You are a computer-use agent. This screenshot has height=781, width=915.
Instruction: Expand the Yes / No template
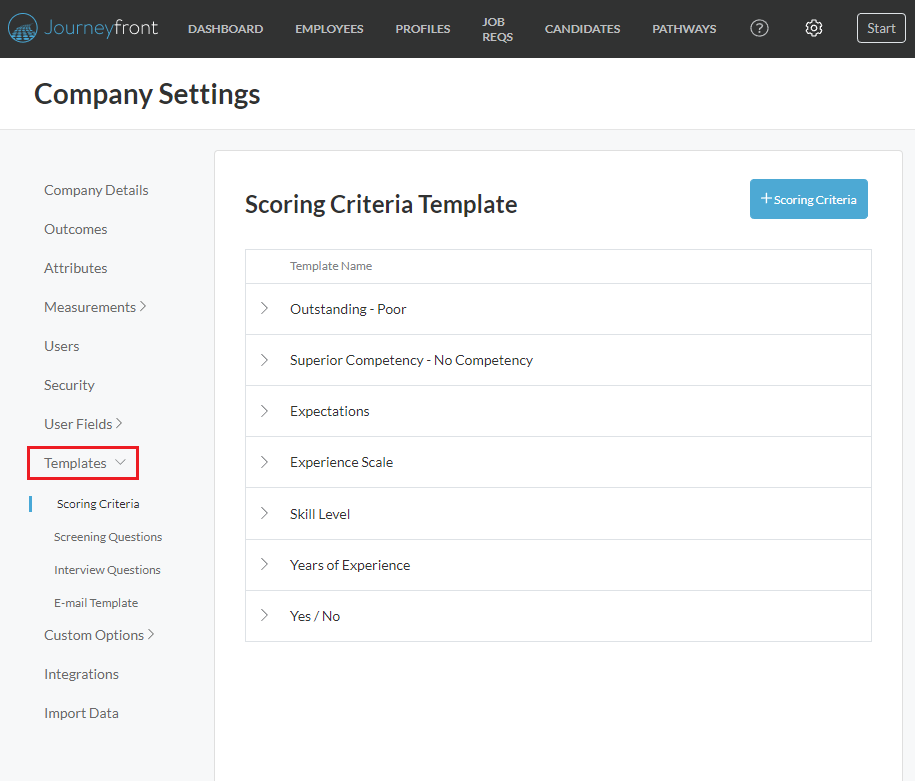coord(263,615)
